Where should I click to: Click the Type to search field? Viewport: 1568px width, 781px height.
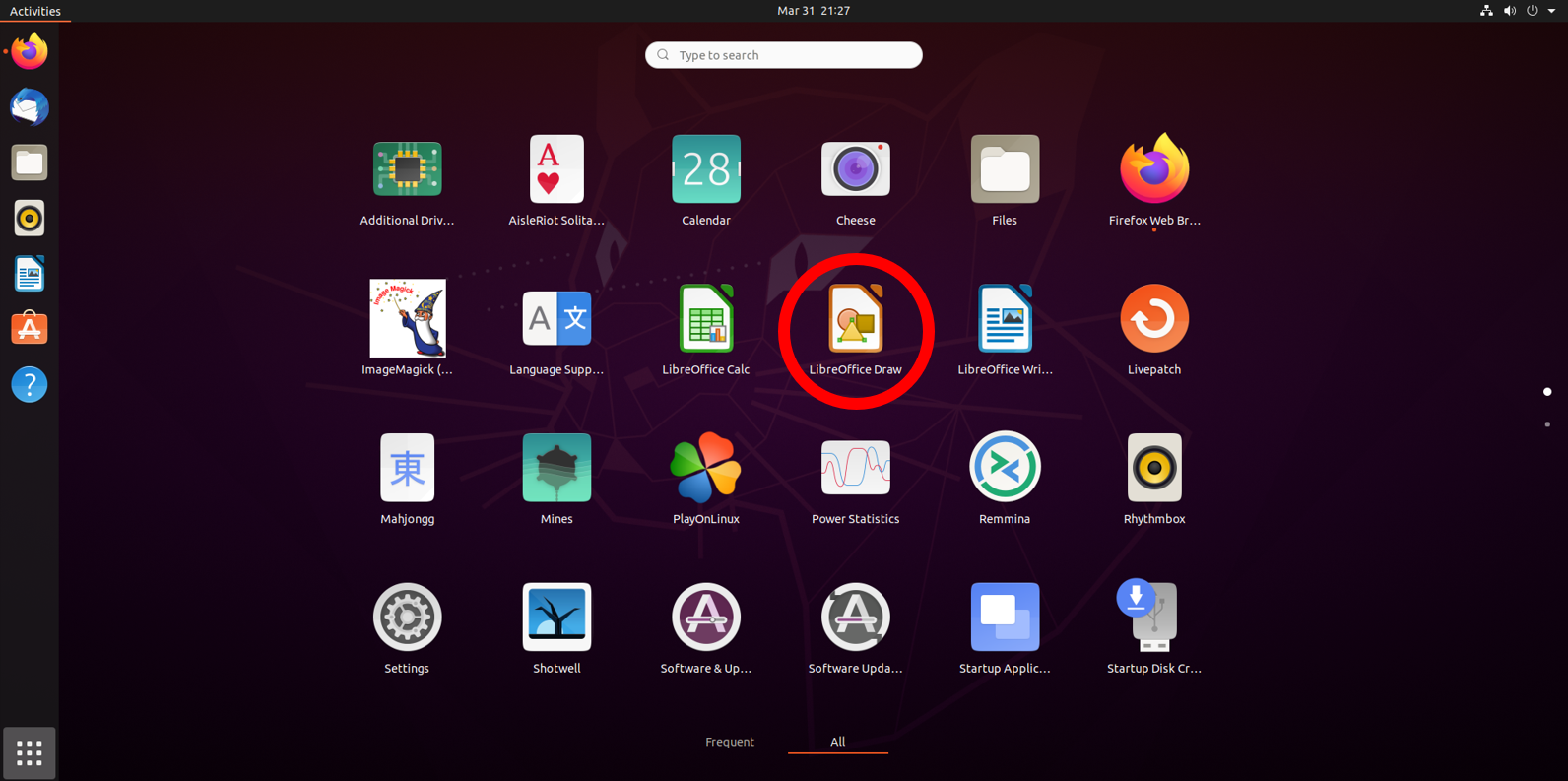point(784,55)
